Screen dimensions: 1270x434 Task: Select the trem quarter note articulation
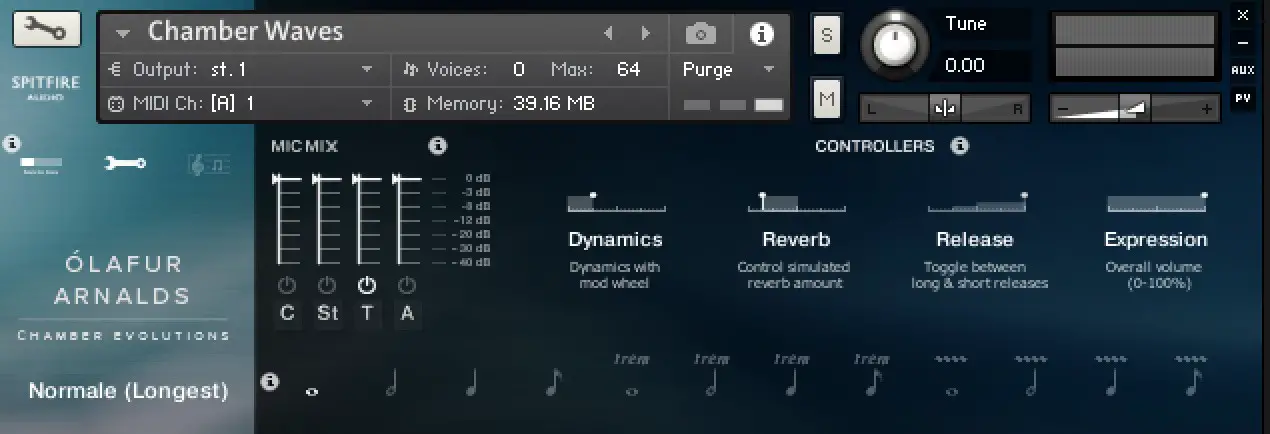point(791,377)
